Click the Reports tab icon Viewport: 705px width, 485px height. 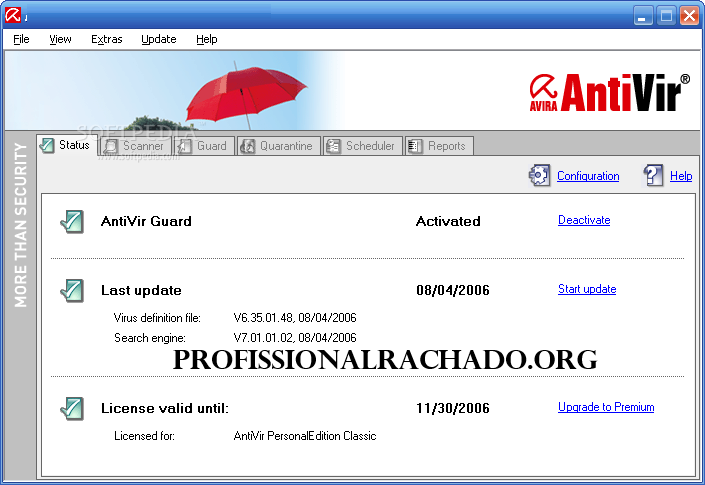click(x=415, y=146)
